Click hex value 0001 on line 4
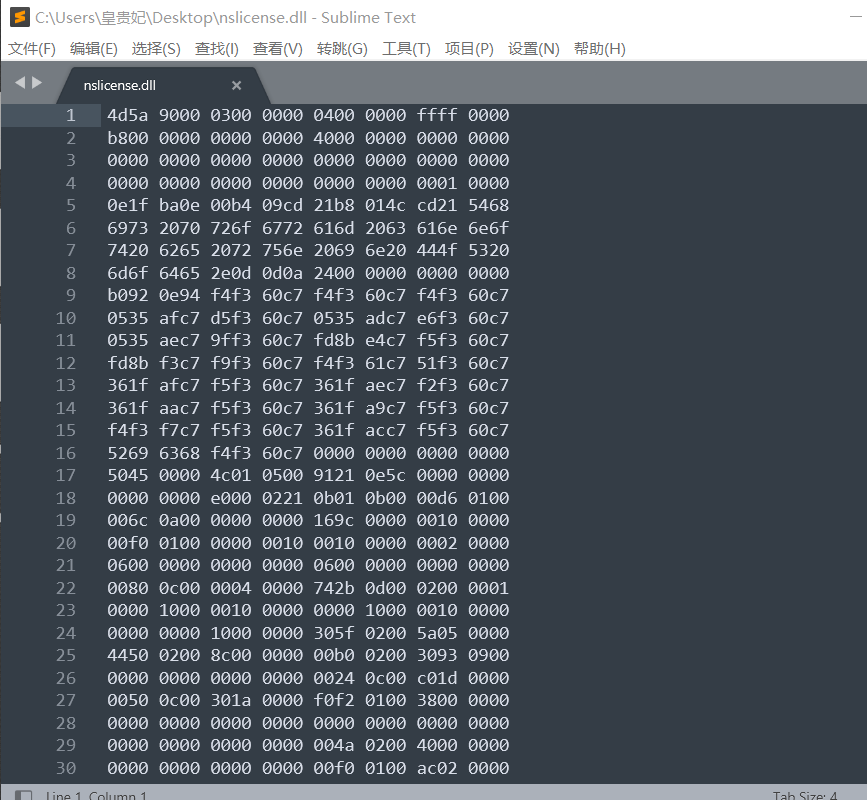Image resolution: width=867 pixels, height=800 pixels. [x=437, y=183]
